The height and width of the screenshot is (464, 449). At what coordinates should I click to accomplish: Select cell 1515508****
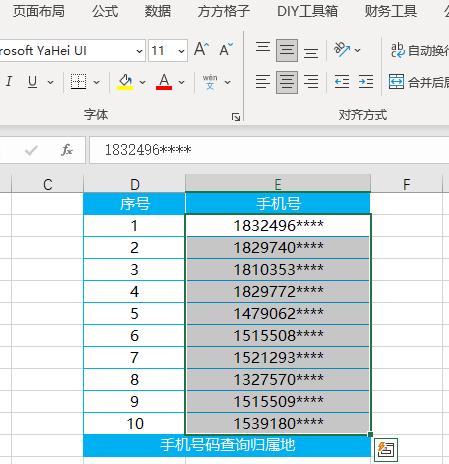coord(278,336)
